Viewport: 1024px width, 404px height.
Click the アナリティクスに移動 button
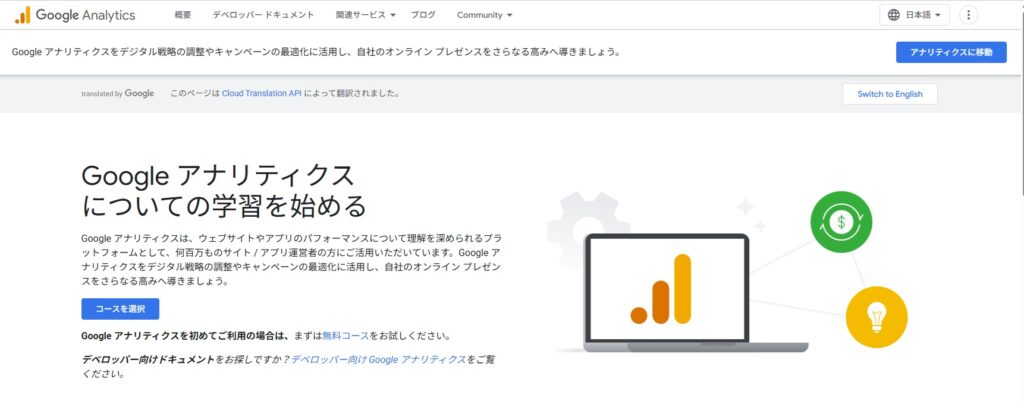click(x=951, y=52)
